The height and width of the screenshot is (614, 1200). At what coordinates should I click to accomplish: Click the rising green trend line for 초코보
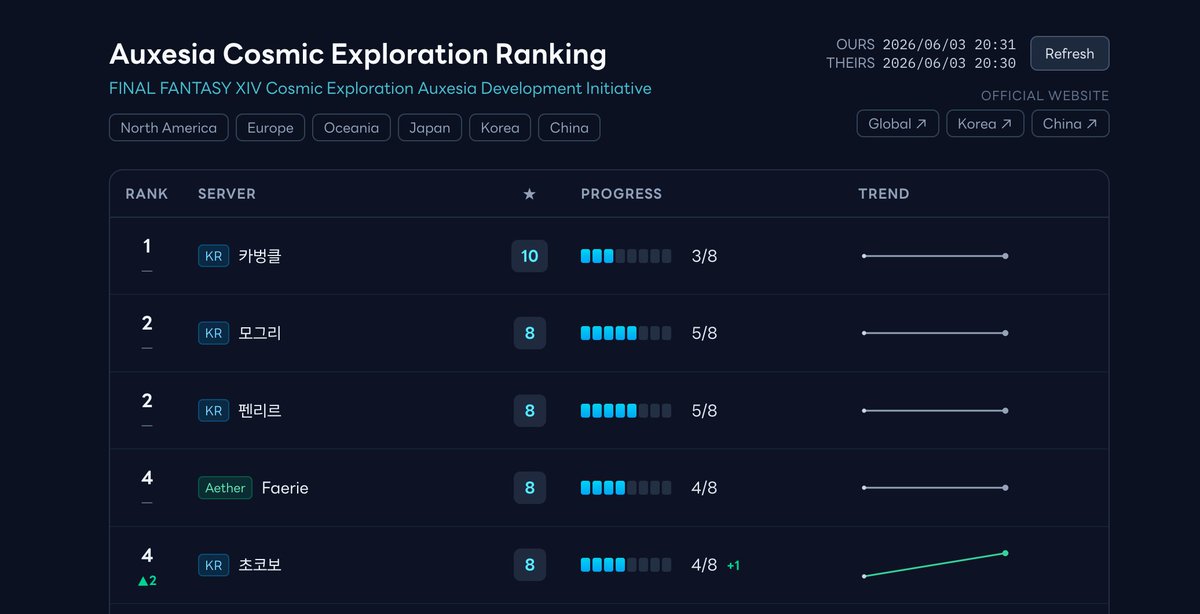934,565
